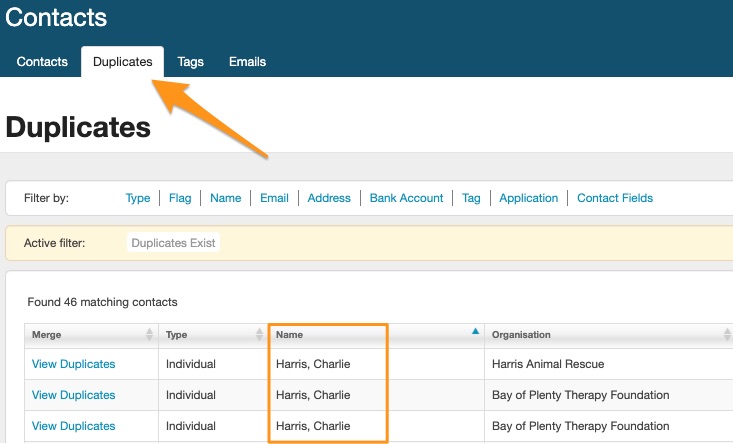Filter by Bank Account
This screenshot has width=733, height=444.
[x=406, y=198]
